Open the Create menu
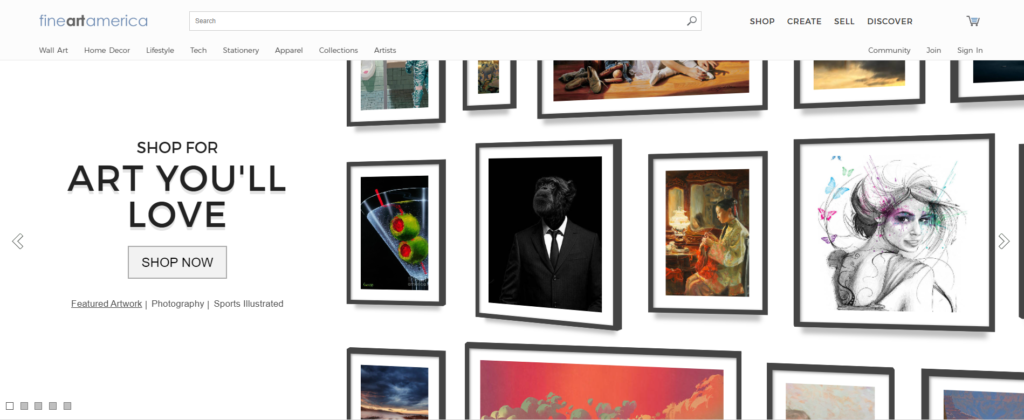The width and height of the screenshot is (1024, 420). coord(804,22)
